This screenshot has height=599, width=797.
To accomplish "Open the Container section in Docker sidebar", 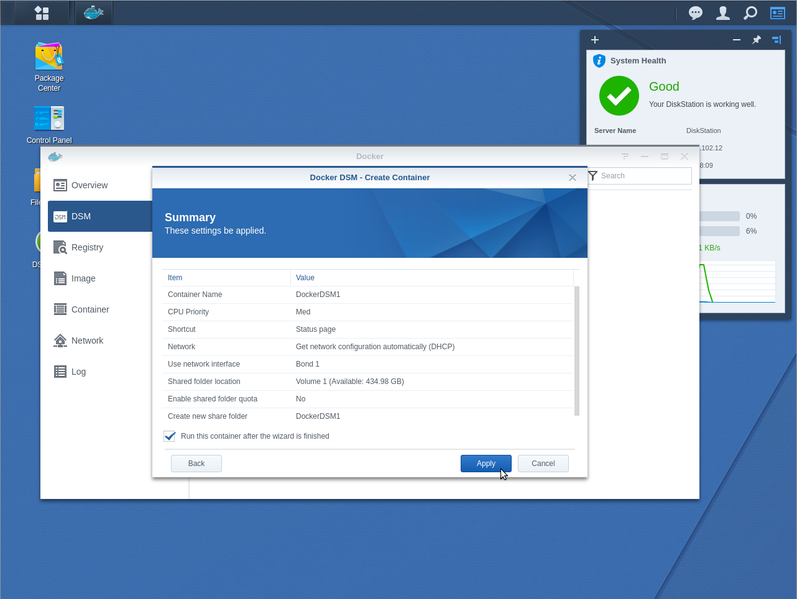I will (x=100, y=309).
